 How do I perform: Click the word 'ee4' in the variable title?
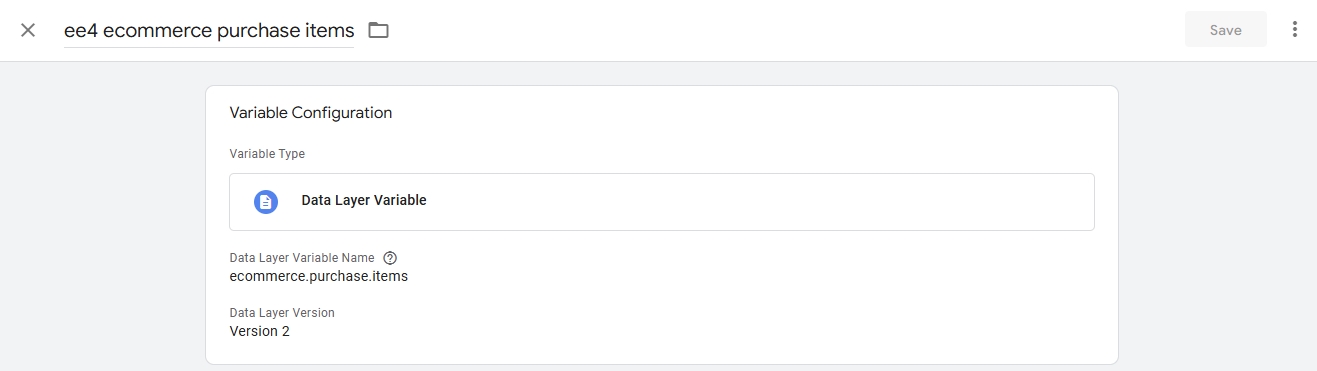coord(78,30)
